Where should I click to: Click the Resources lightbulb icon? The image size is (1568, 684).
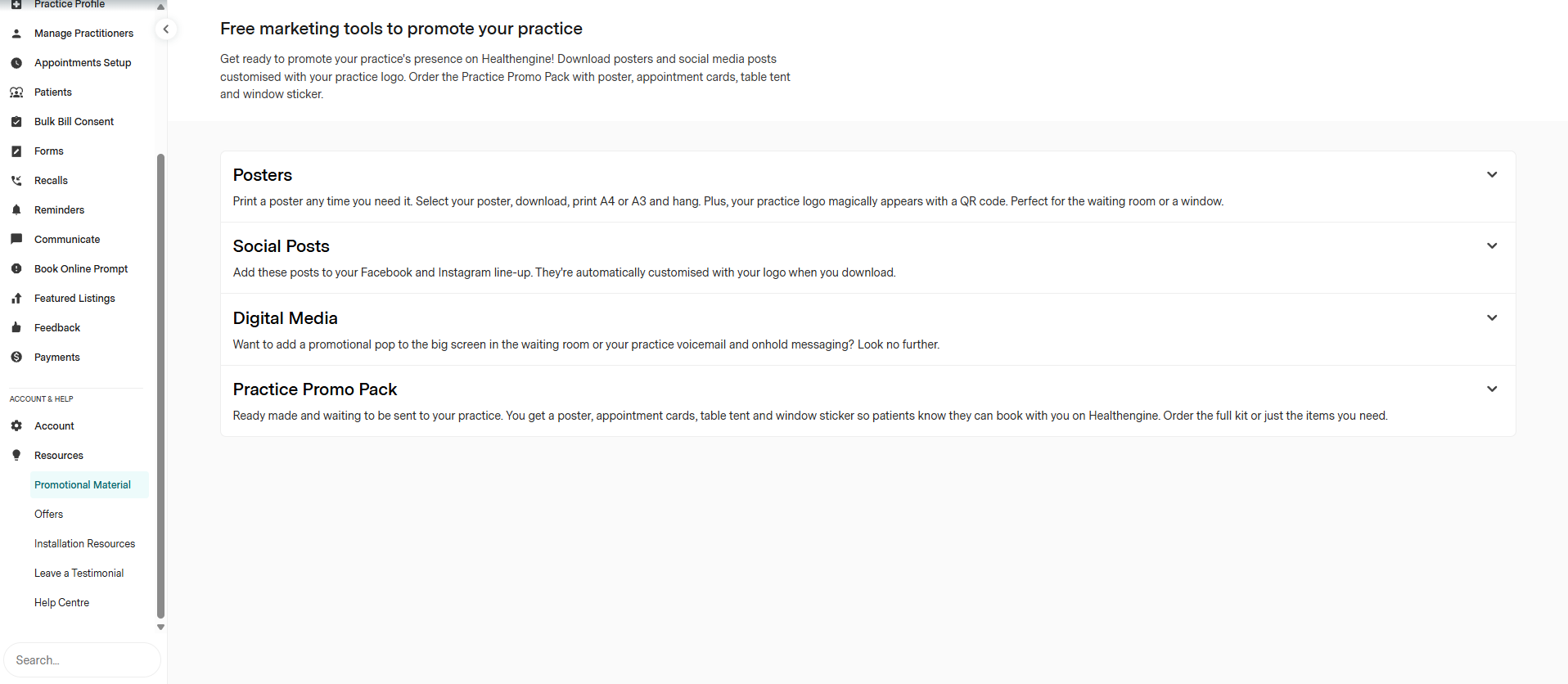(x=16, y=456)
